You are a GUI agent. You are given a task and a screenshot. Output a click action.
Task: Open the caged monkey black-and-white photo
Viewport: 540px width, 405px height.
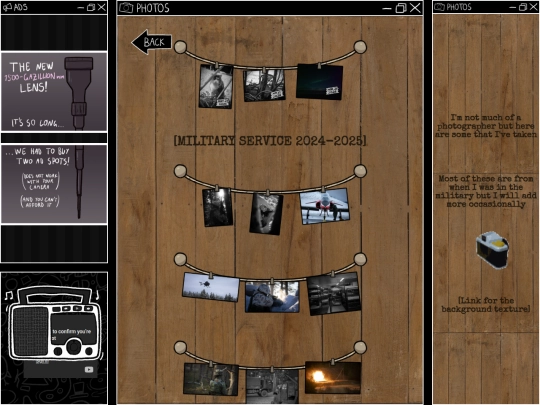point(216,87)
